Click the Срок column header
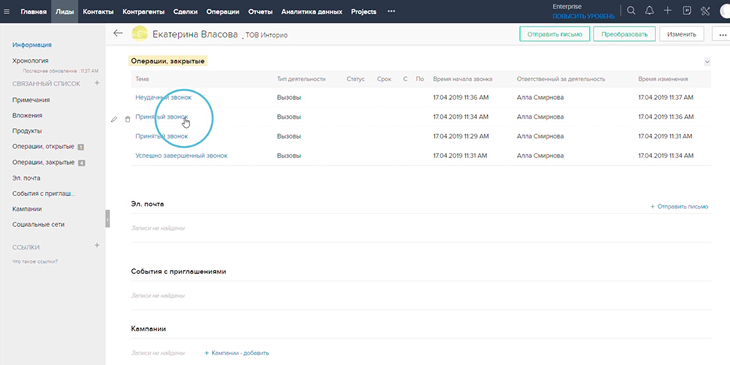The width and height of the screenshot is (730, 365). pos(384,79)
